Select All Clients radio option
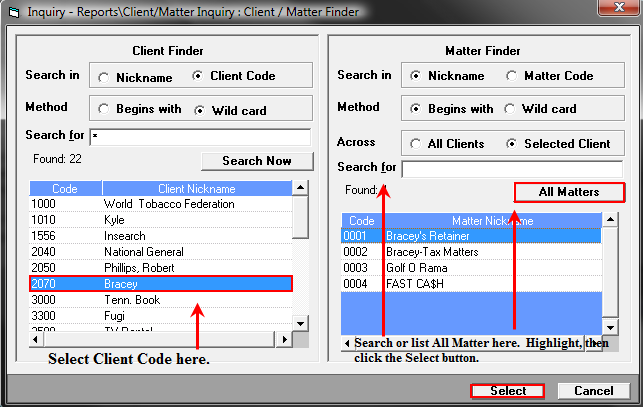 pyautogui.click(x=415, y=144)
